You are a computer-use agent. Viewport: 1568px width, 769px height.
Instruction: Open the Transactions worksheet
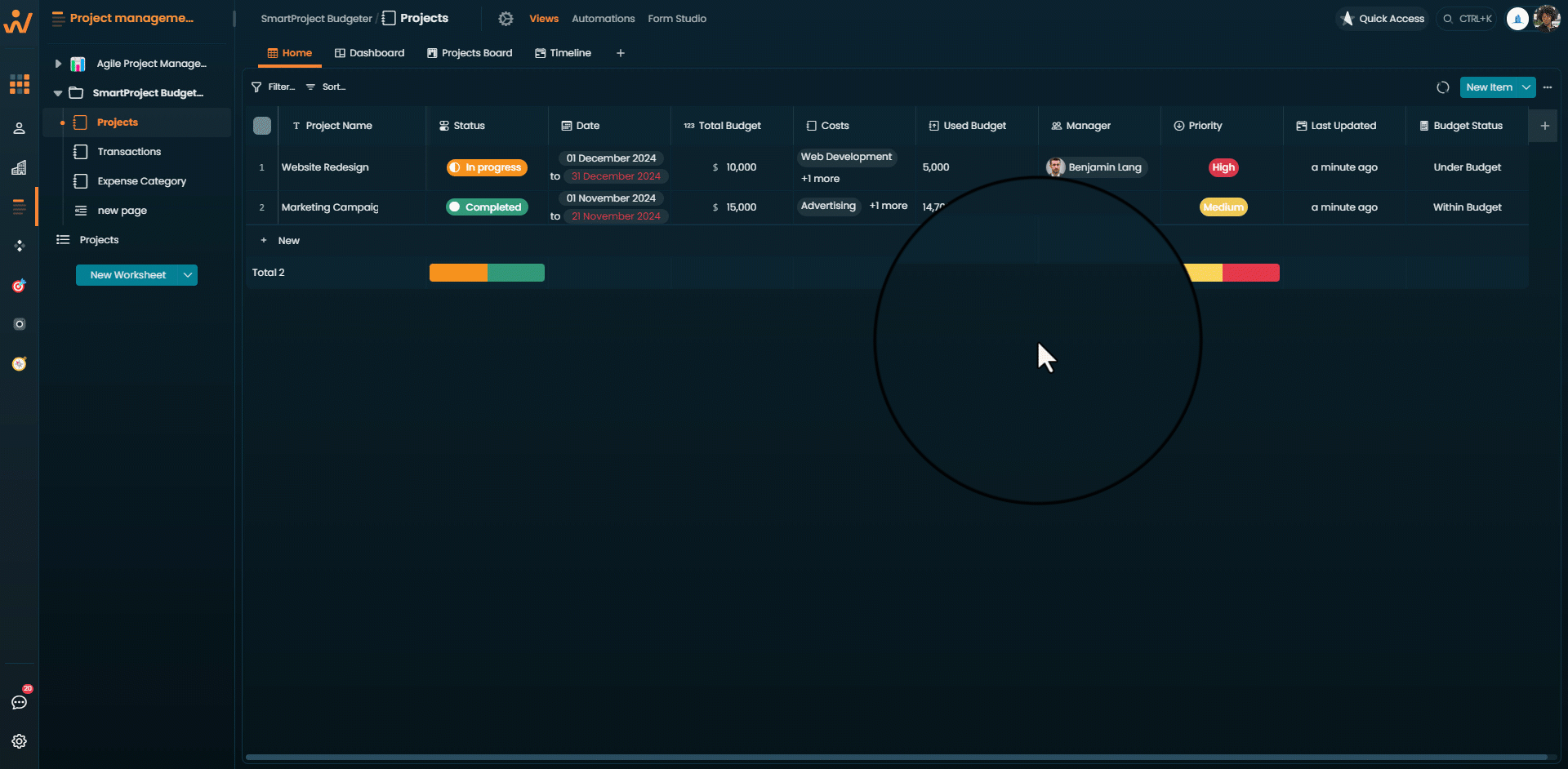pyautogui.click(x=129, y=152)
